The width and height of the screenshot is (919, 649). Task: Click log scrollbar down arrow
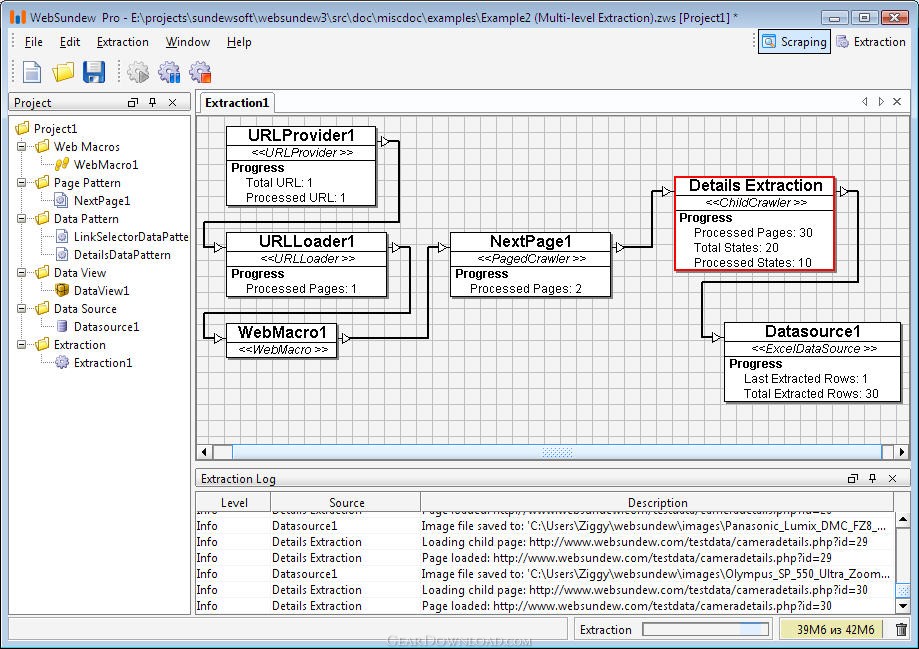[903, 606]
